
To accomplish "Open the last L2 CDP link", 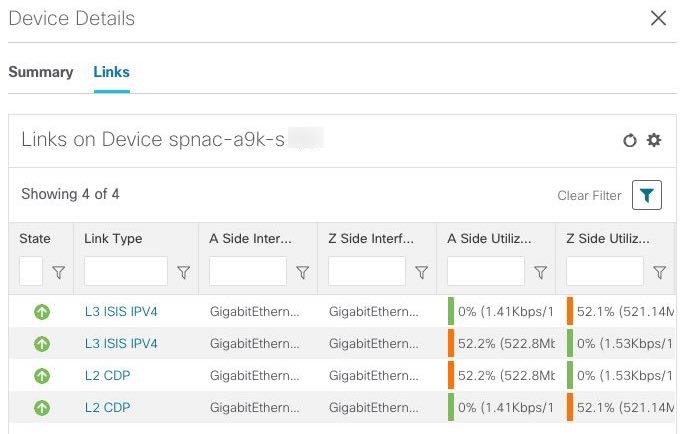I will tap(108, 407).
